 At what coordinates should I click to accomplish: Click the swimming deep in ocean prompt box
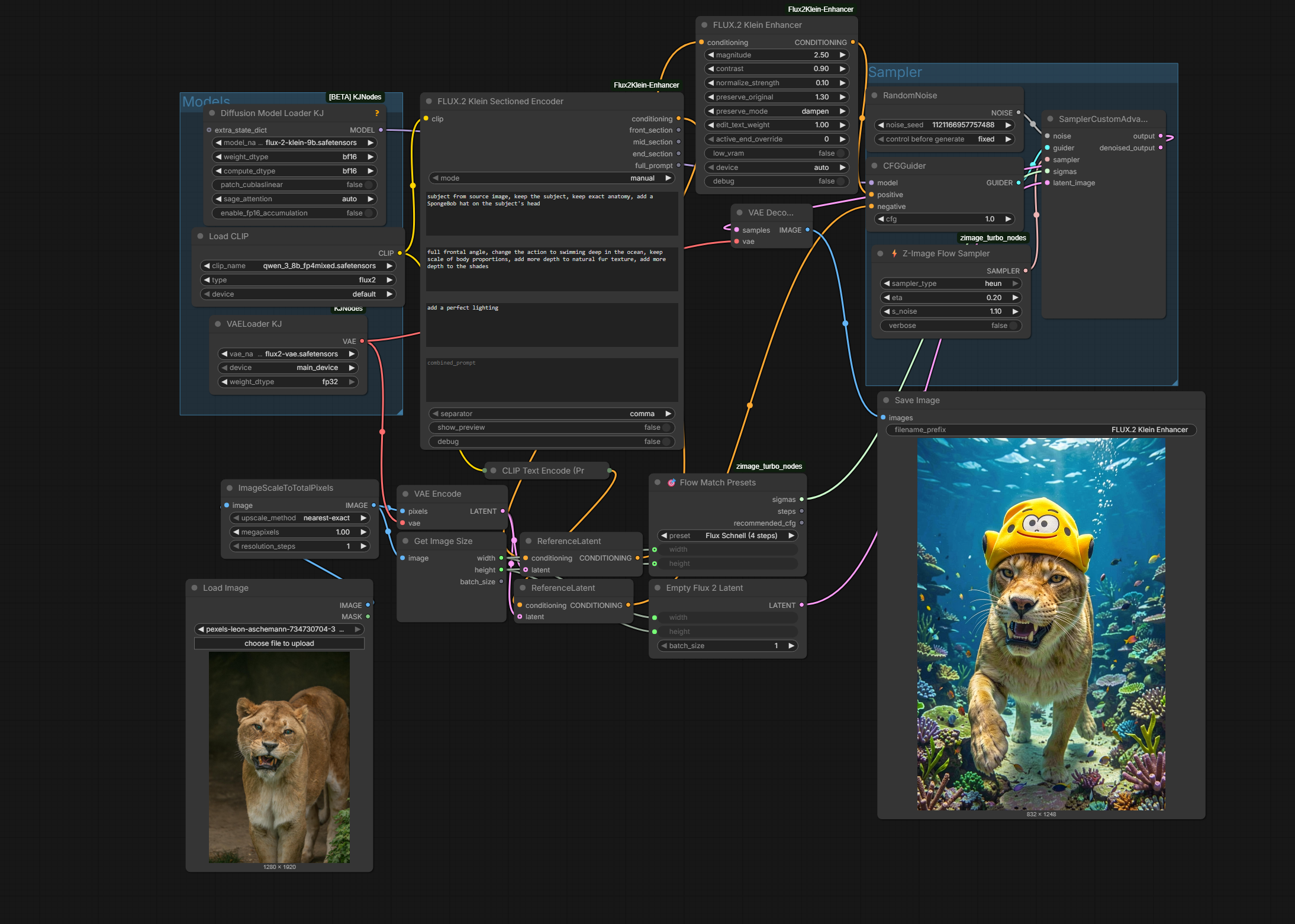coord(552,269)
